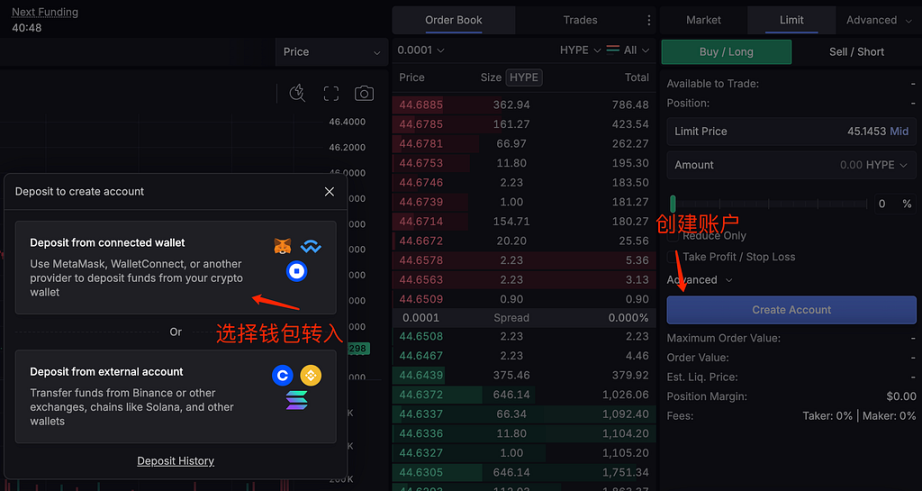Switch to the Trades tab
Image resolution: width=922 pixels, height=491 pixels.
(580, 20)
